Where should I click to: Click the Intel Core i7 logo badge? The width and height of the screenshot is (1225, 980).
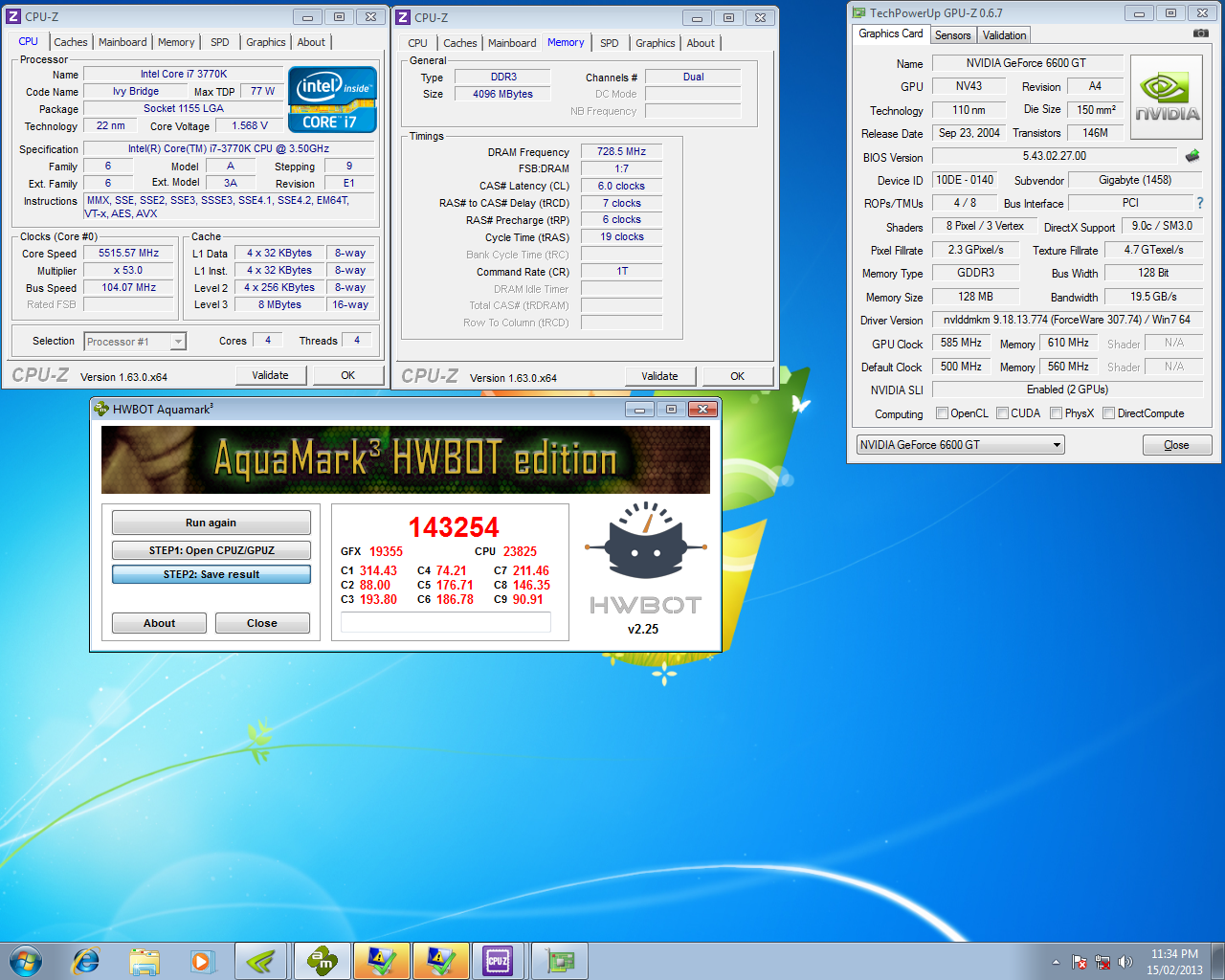332,100
